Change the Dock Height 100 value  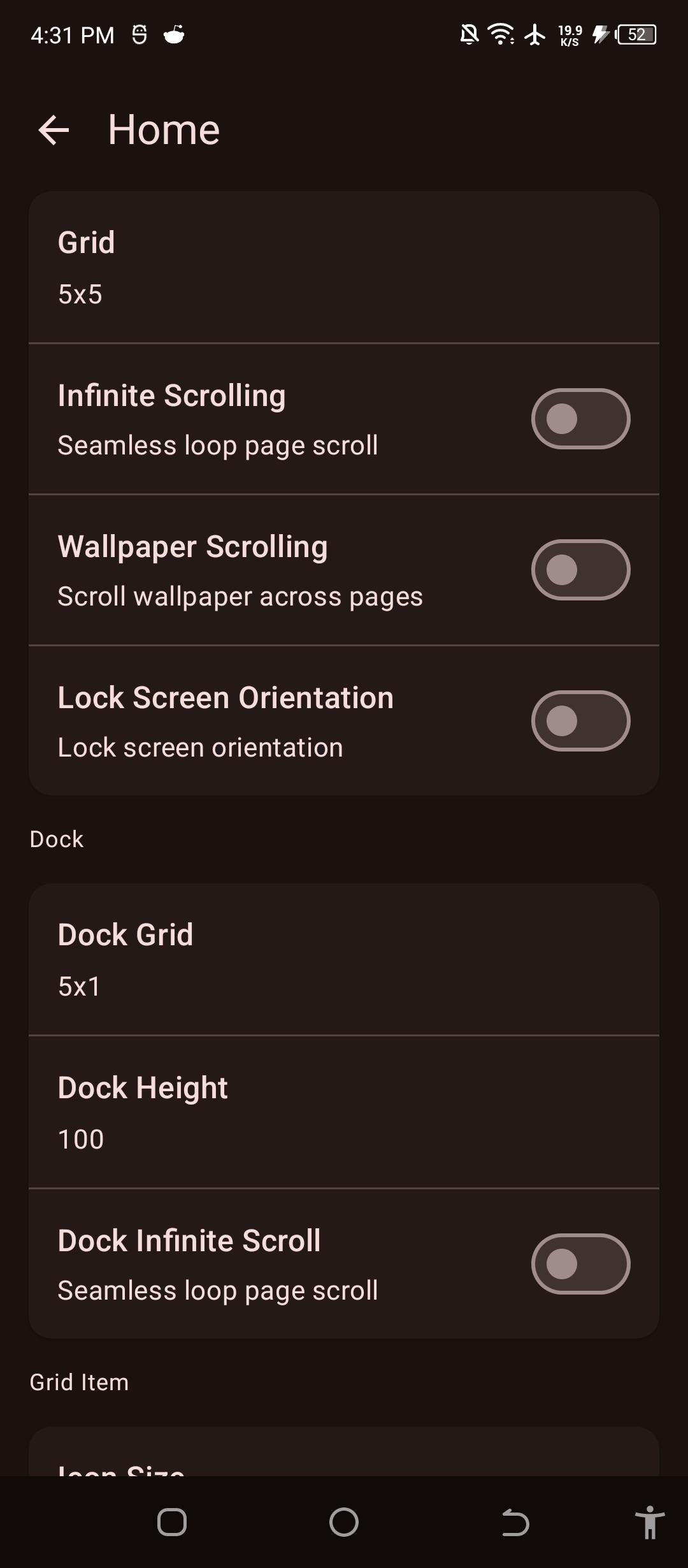click(344, 1112)
